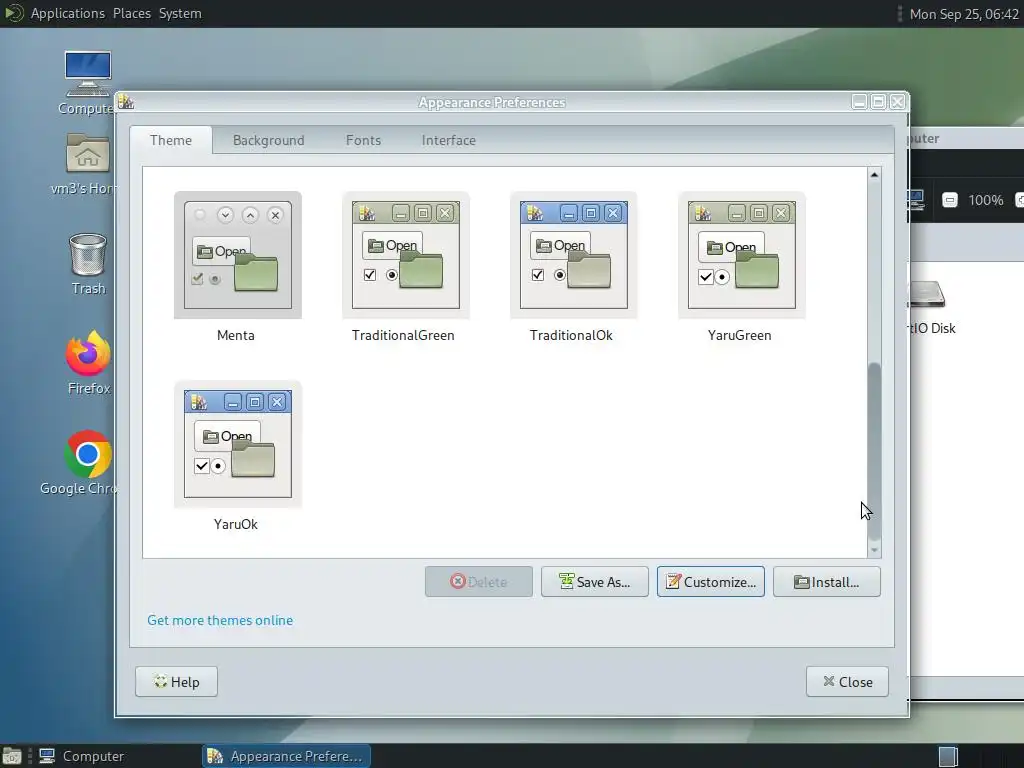Image resolution: width=1024 pixels, height=768 pixels.
Task: Choose the TraditionalOk theme thumbnail
Action: (573, 255)
